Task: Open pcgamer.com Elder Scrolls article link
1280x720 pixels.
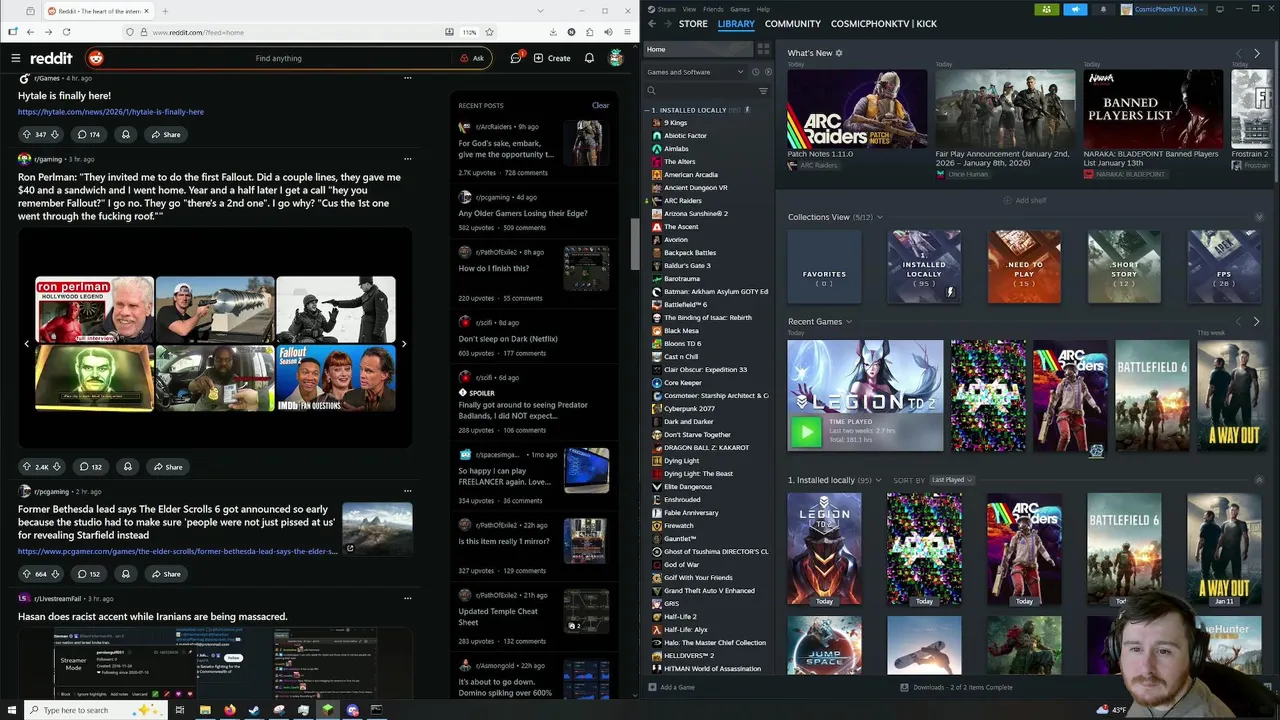Action: (178, 551)
